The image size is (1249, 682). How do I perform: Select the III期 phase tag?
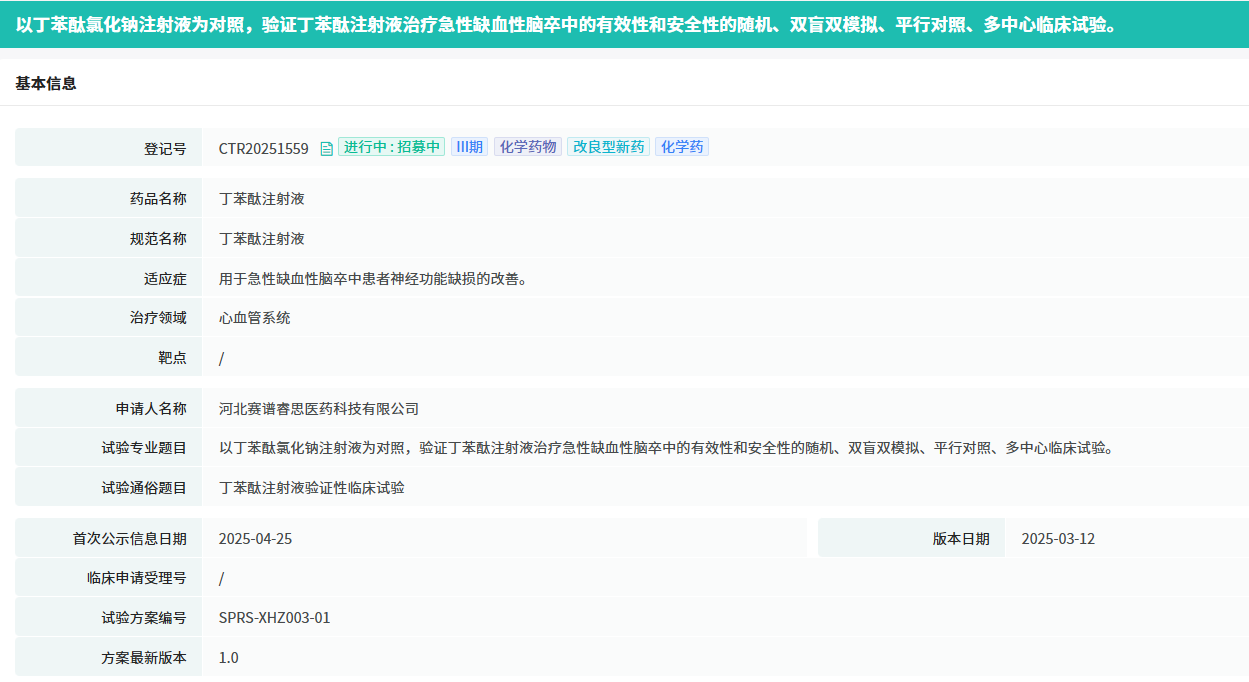pyautogui.click(x=469, y=147)
